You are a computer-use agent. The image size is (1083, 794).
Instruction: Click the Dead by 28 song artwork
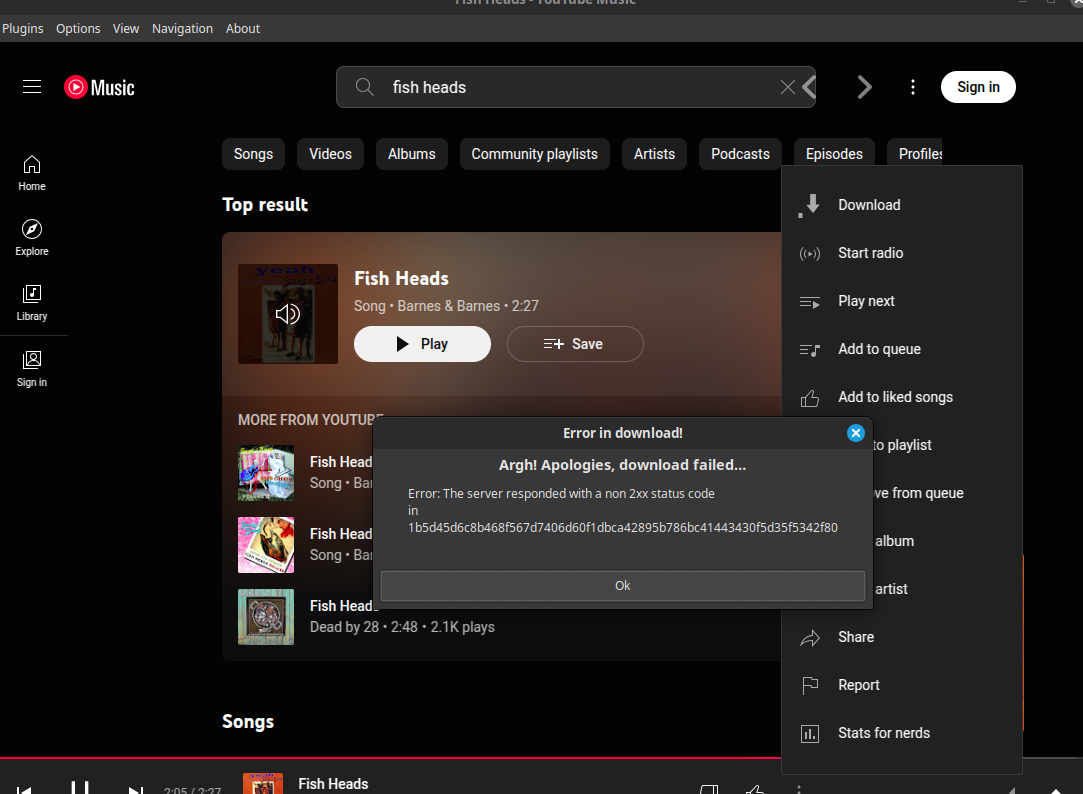(266, 617)
